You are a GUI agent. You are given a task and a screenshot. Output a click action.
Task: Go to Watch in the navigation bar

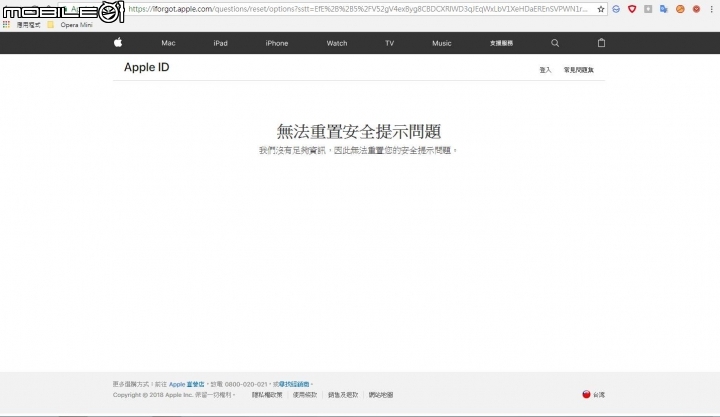coord(337,43)
